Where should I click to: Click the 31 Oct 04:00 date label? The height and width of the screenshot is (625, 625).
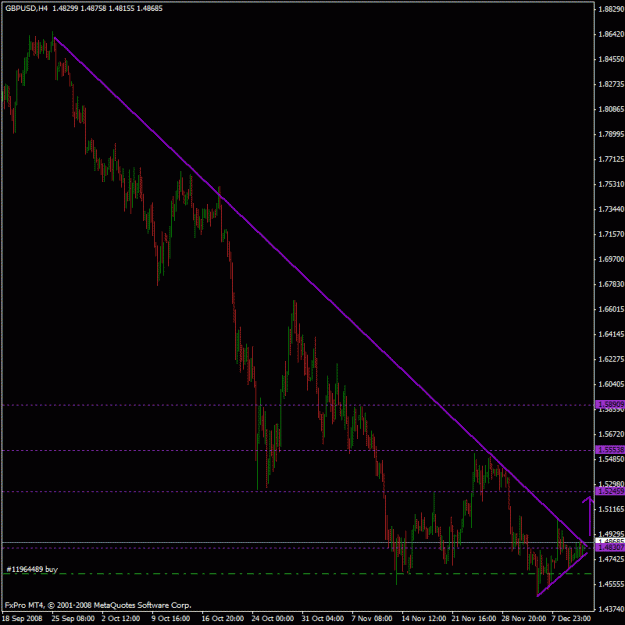[x=322, y=619]
